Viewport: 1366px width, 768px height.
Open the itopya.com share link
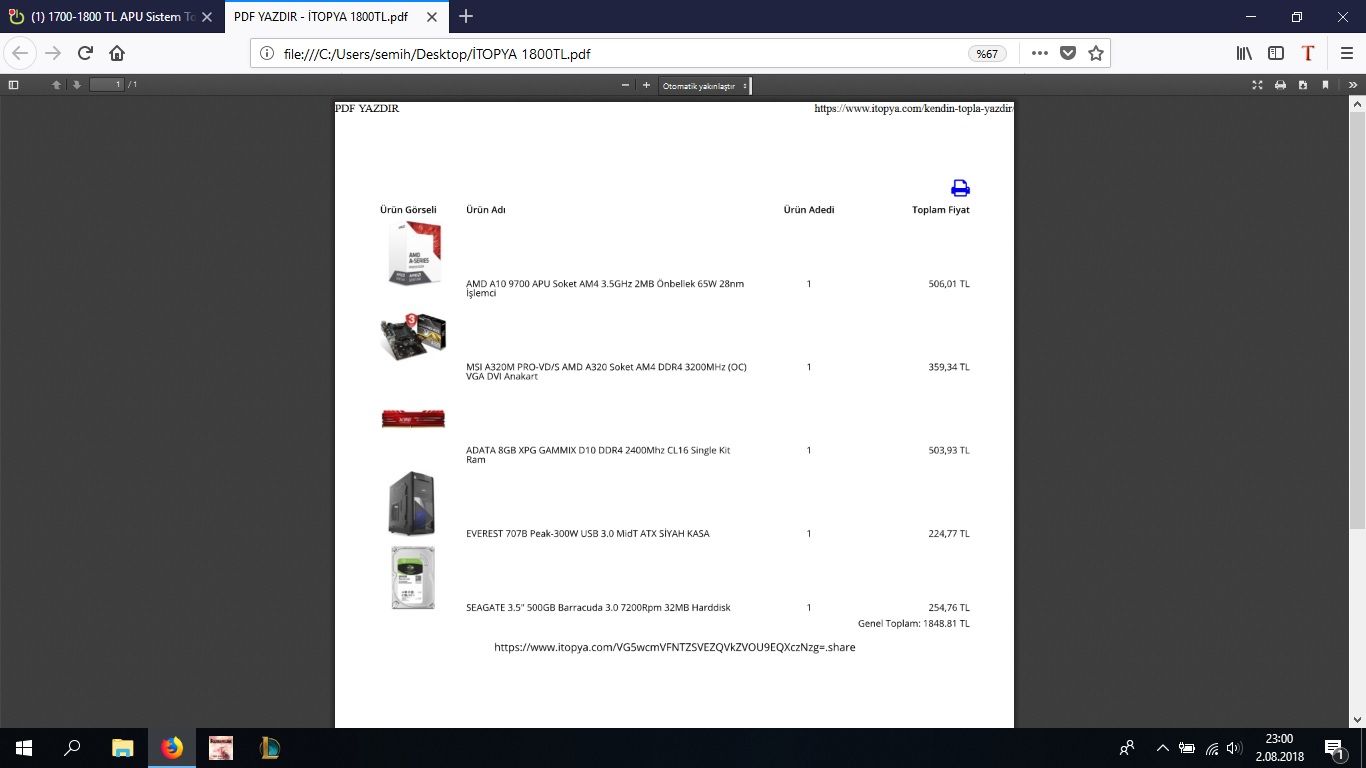click(675, 647)
